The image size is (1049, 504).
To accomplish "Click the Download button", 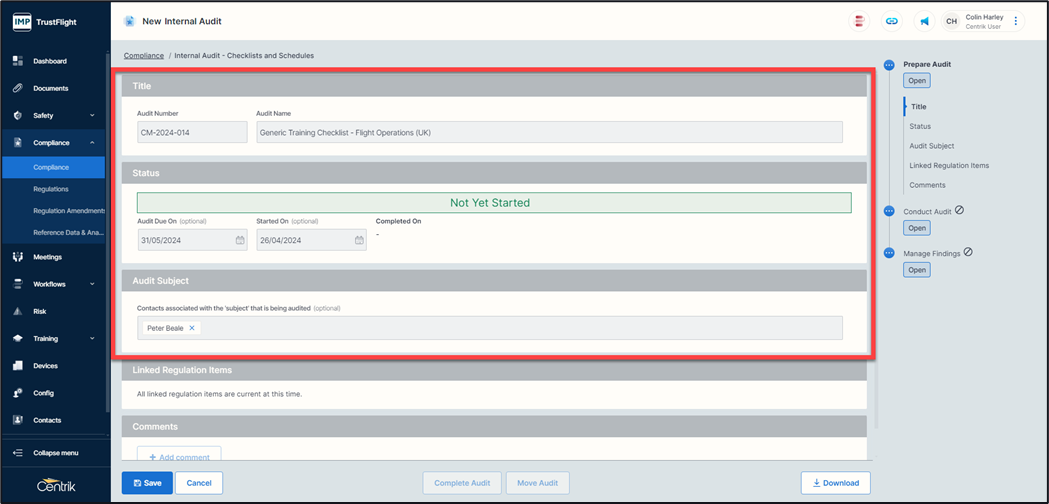I will pyautogui.click(x=836, y=483).
